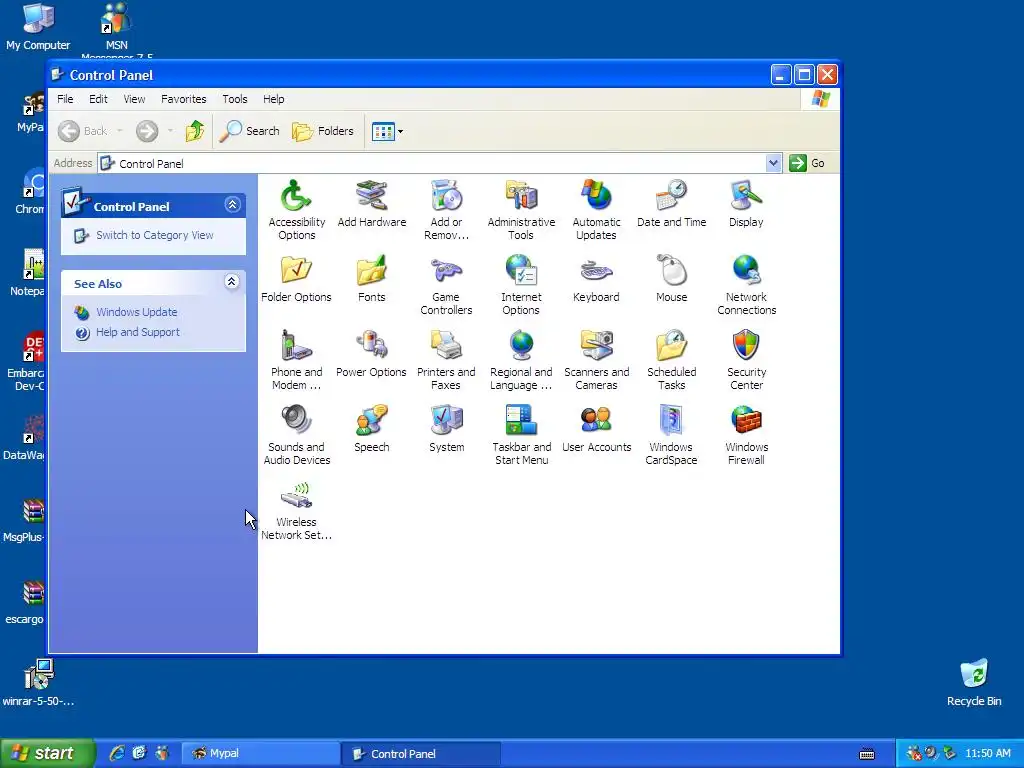Open Windows Update link

click(136, 312)
